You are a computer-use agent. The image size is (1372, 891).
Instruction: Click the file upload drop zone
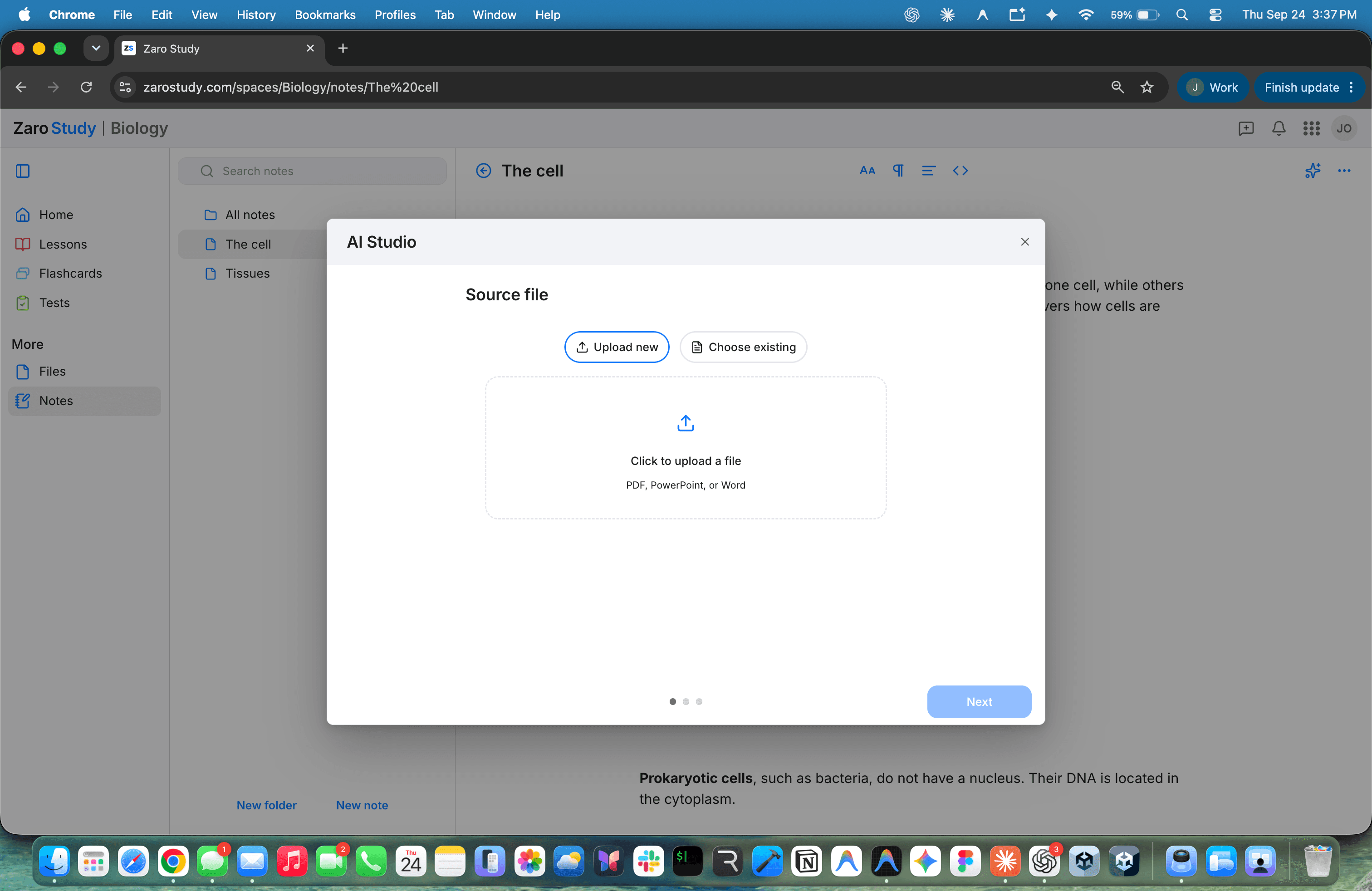(686, 448)
